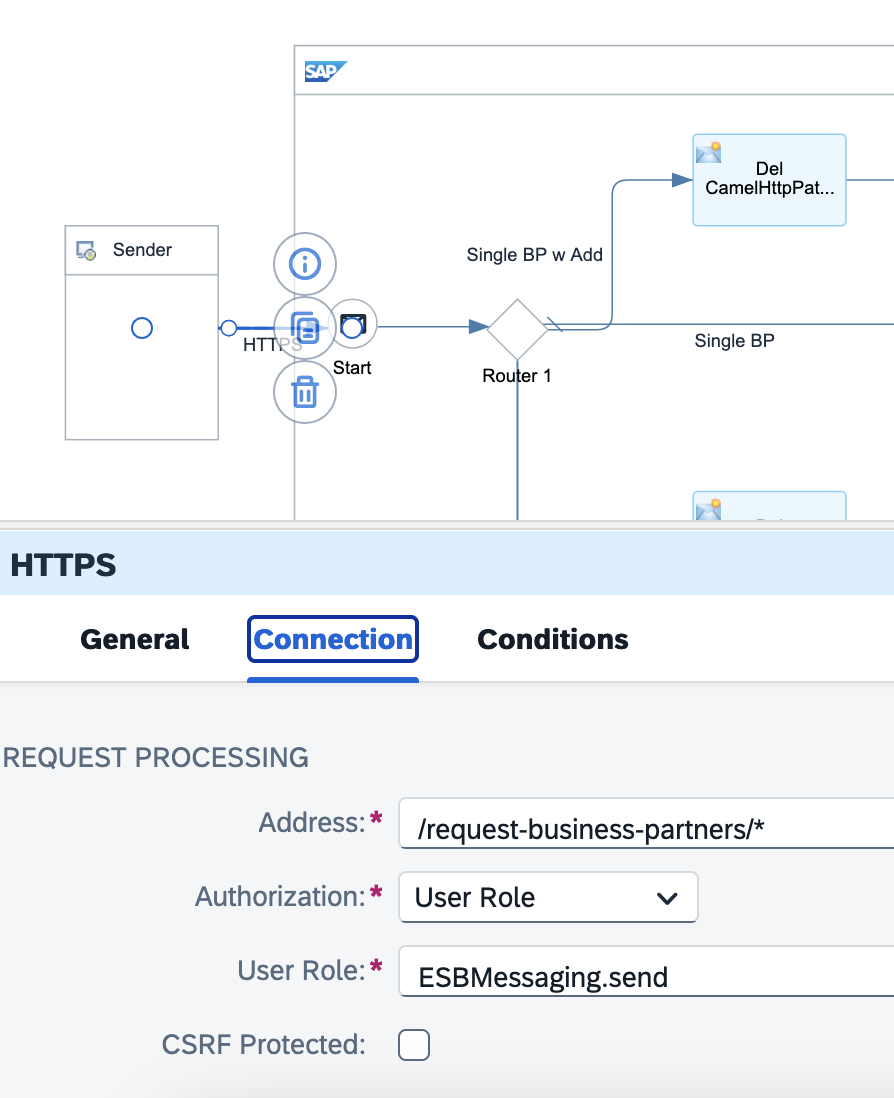Open the Authorization dropdown
Image resolution: width=894 pixels, height=1098 pixels.
tap(548, 897)
